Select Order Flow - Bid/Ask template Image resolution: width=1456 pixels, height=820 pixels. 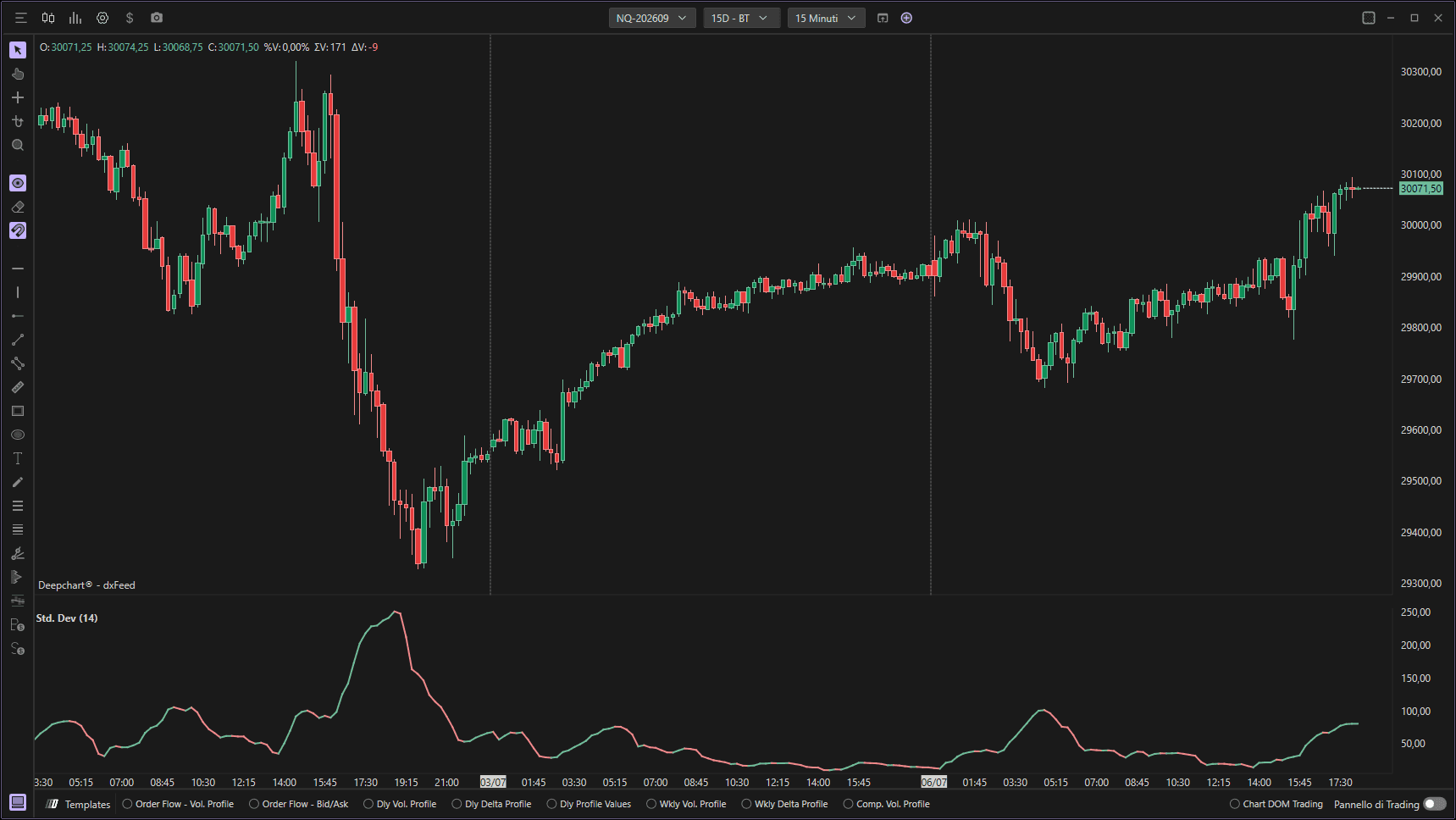coord(298,804)
